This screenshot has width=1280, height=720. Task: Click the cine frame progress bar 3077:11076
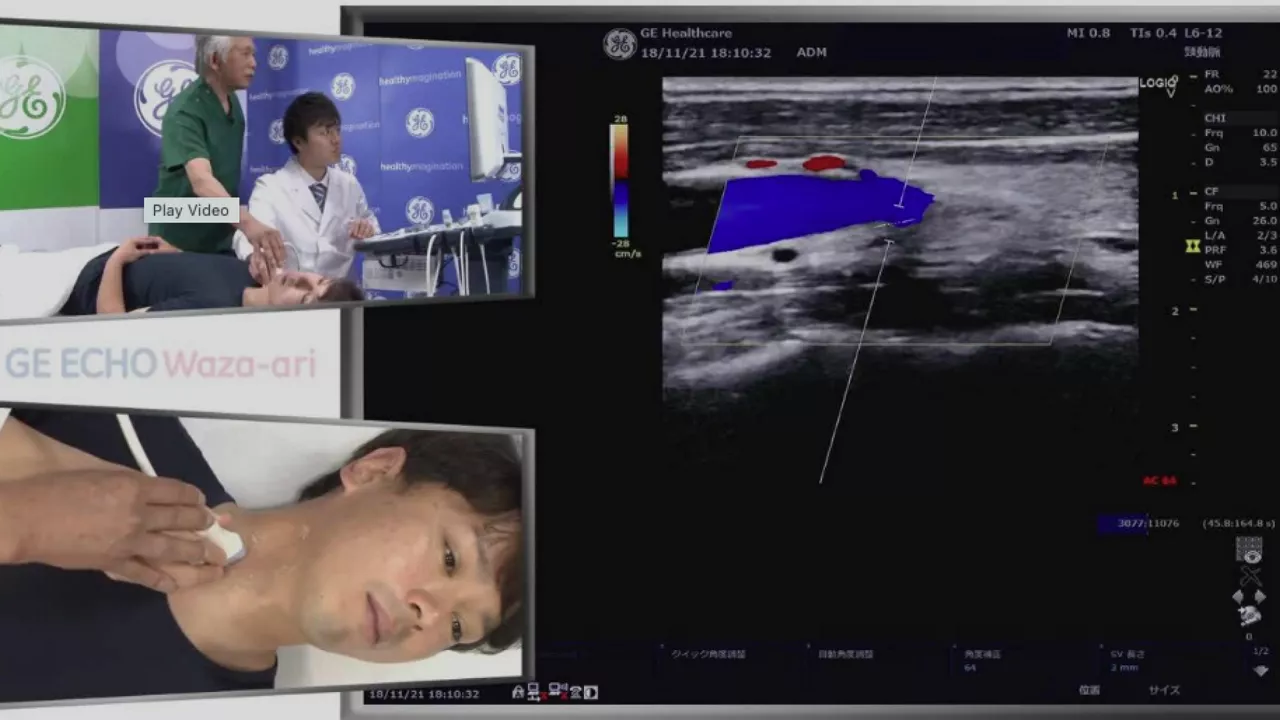pos(1137,523)
